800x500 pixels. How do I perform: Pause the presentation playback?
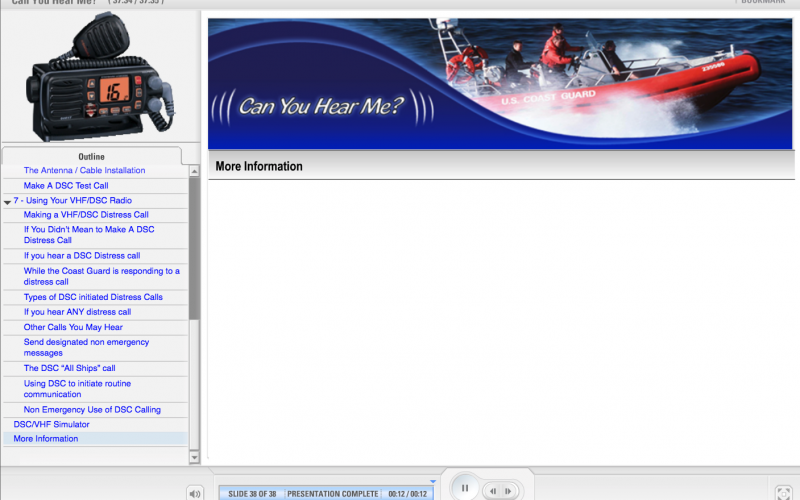pos(465,488)
